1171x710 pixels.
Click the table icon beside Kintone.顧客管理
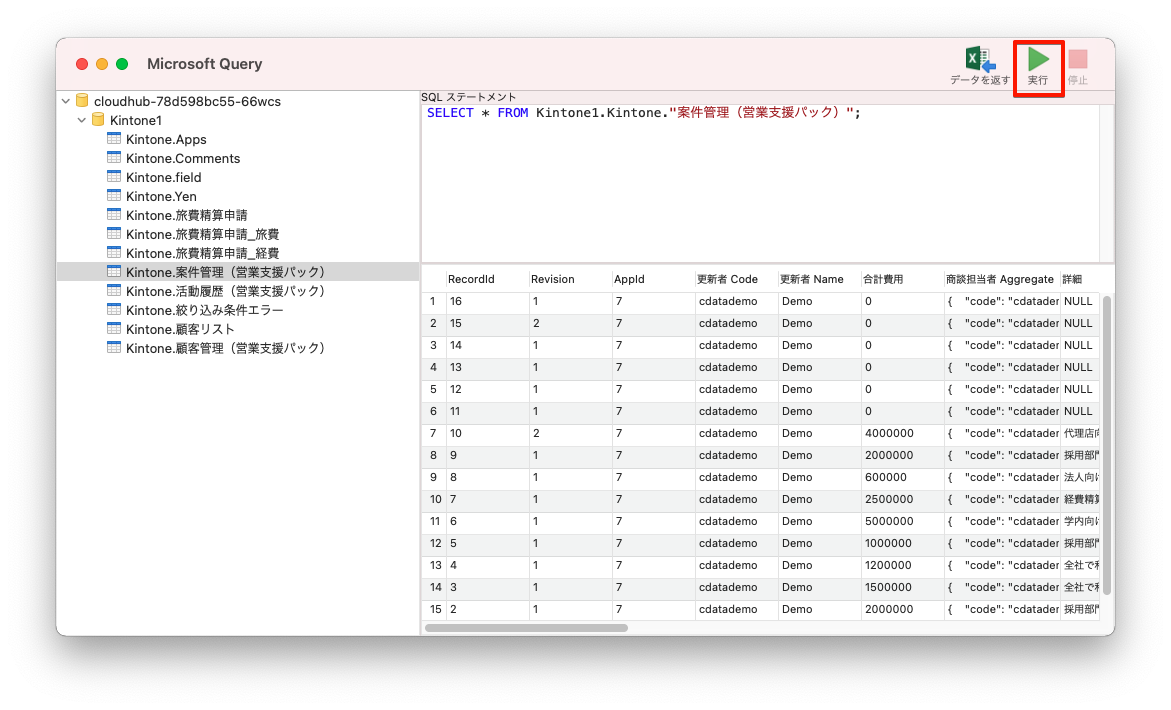pyautogui.click(x=114, y=347)
